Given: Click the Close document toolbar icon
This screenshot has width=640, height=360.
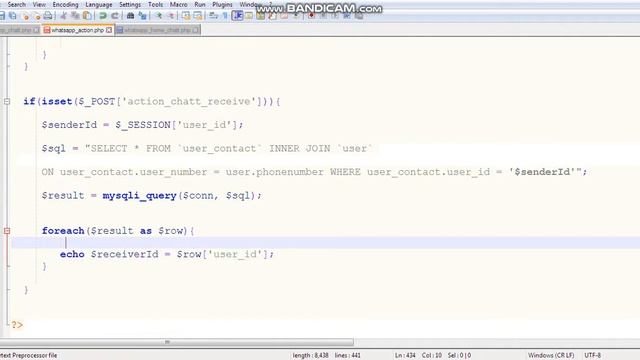Looking at the screenshot, I should pos(26,16).
